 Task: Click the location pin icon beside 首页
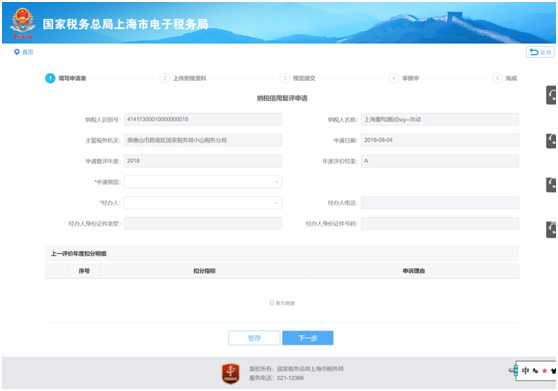click(16, 52)
